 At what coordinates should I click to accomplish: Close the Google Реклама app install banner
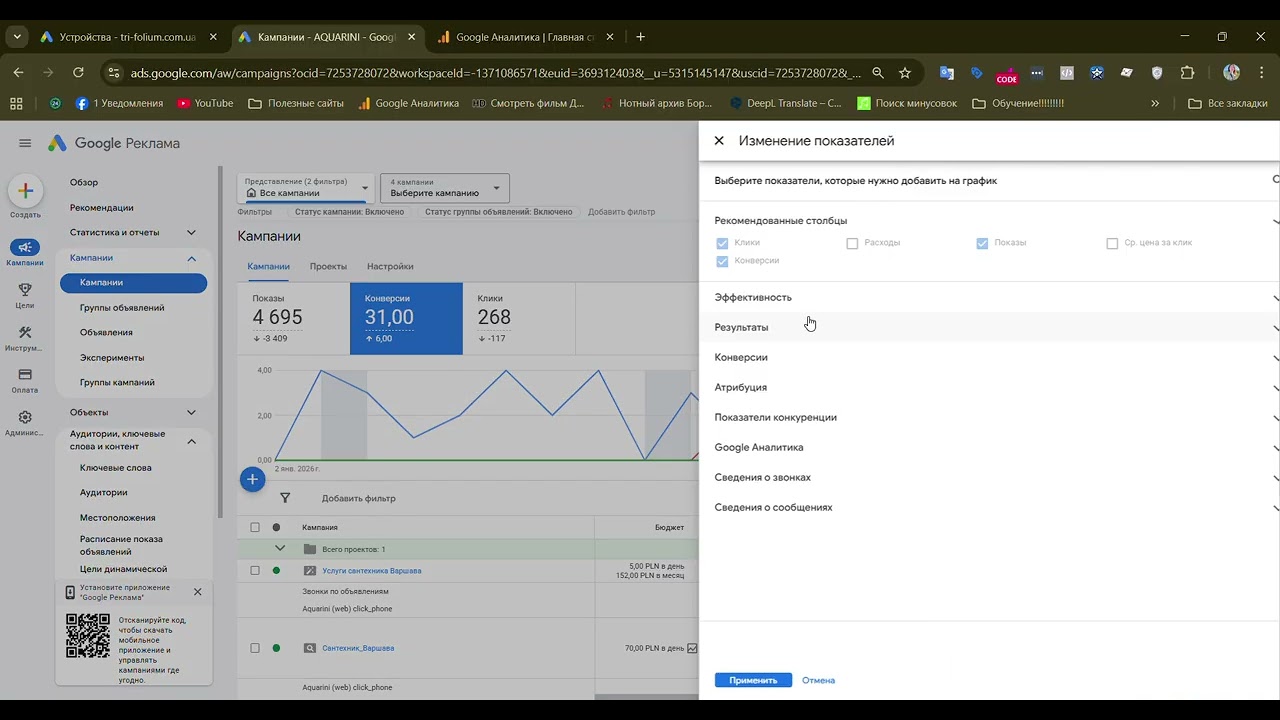point(197,592)
